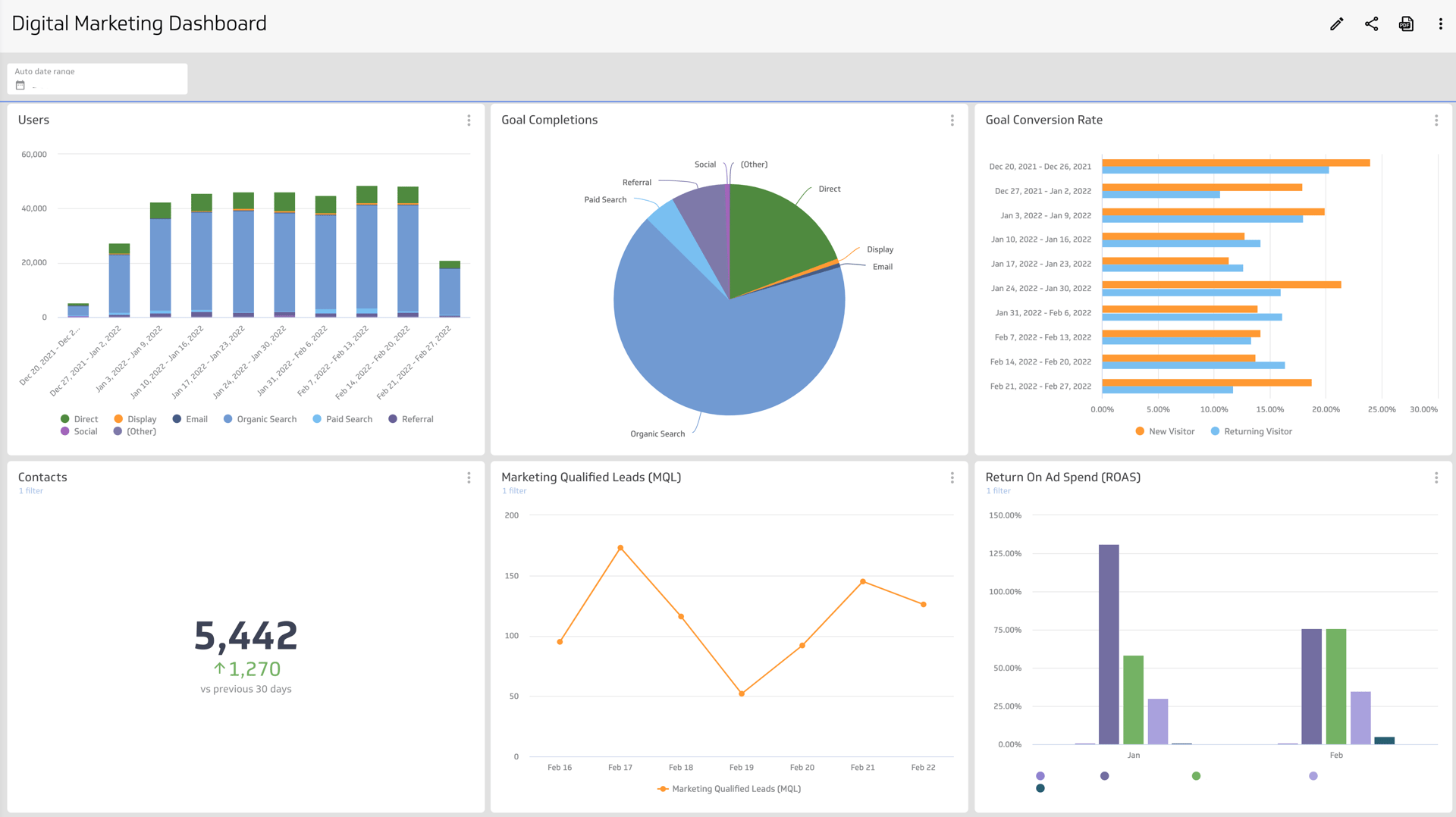Open the Marketing Qualified Leads kebab menu
1456x817 pixels.
(x=952, y=477)
